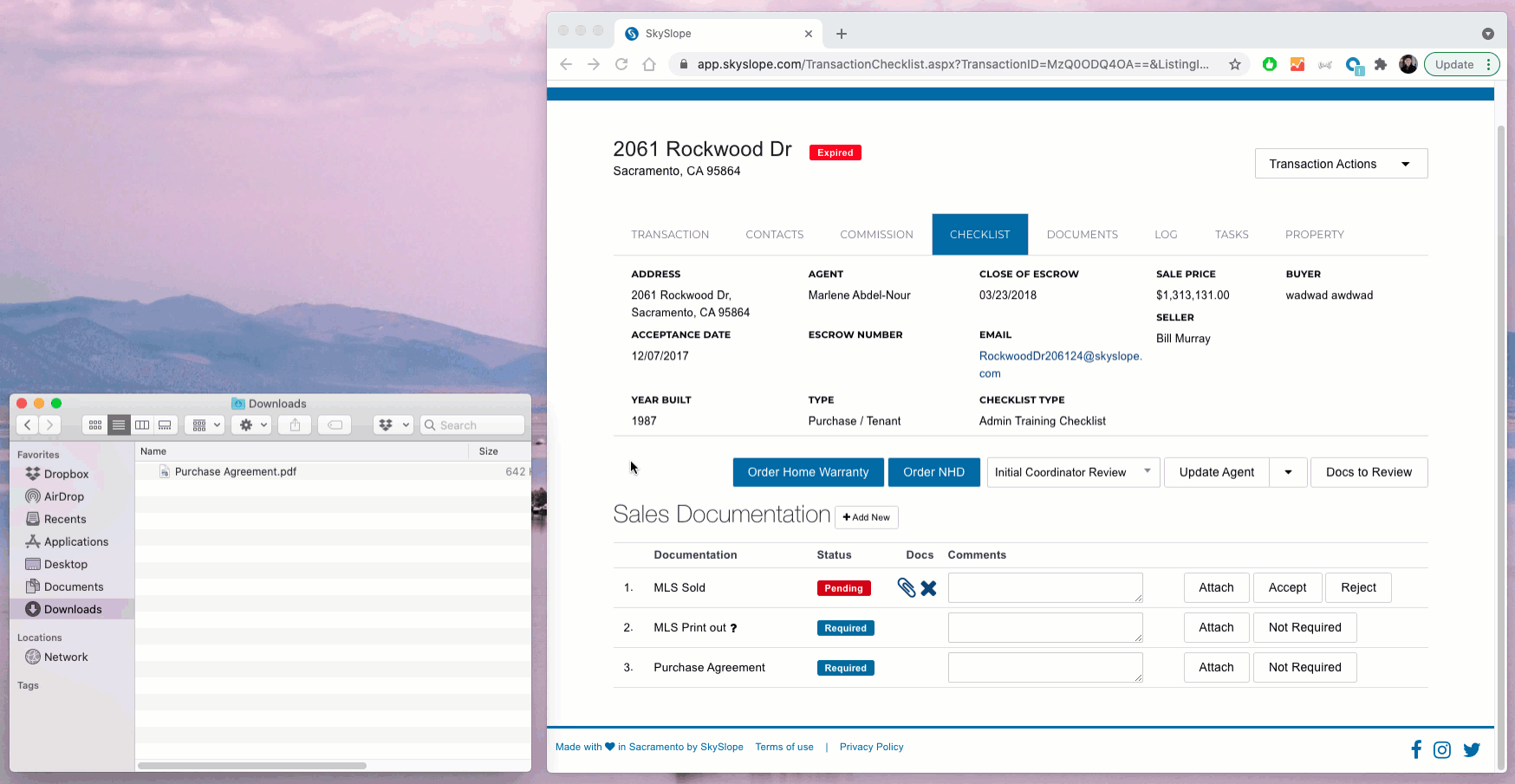The width and height of the screenshot is (1515, 784).
Task: Open Finder Dropbox toolbar dropdown
Action: tap(393, 425)
